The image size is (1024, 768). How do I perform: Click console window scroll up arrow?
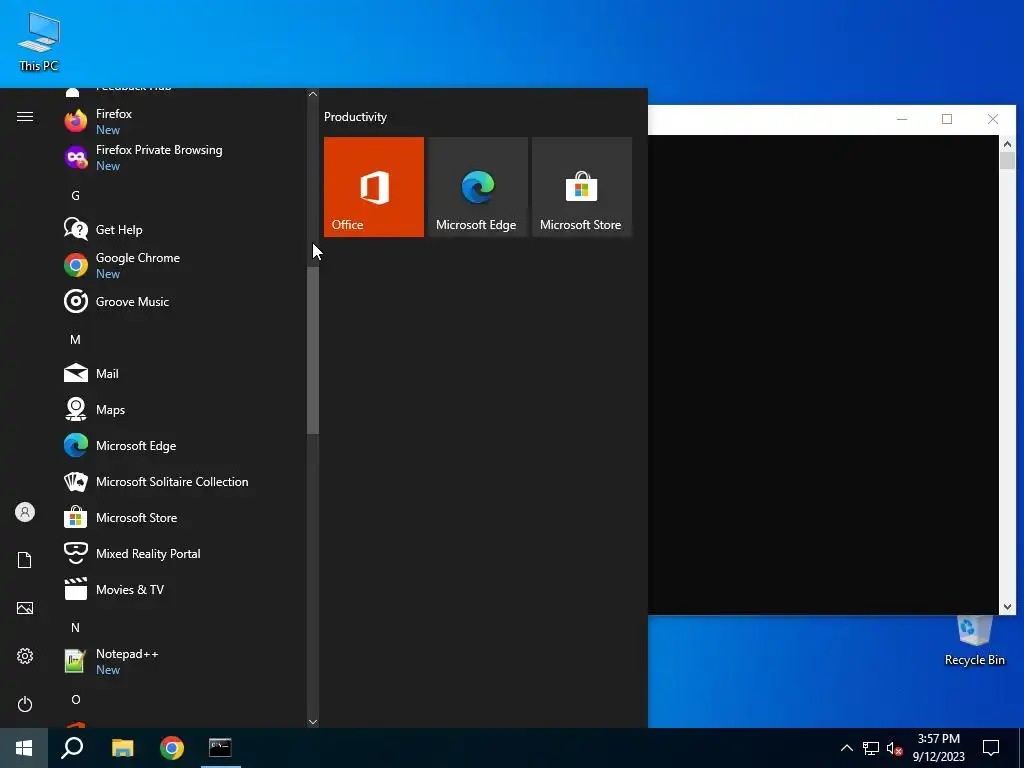1007,144
